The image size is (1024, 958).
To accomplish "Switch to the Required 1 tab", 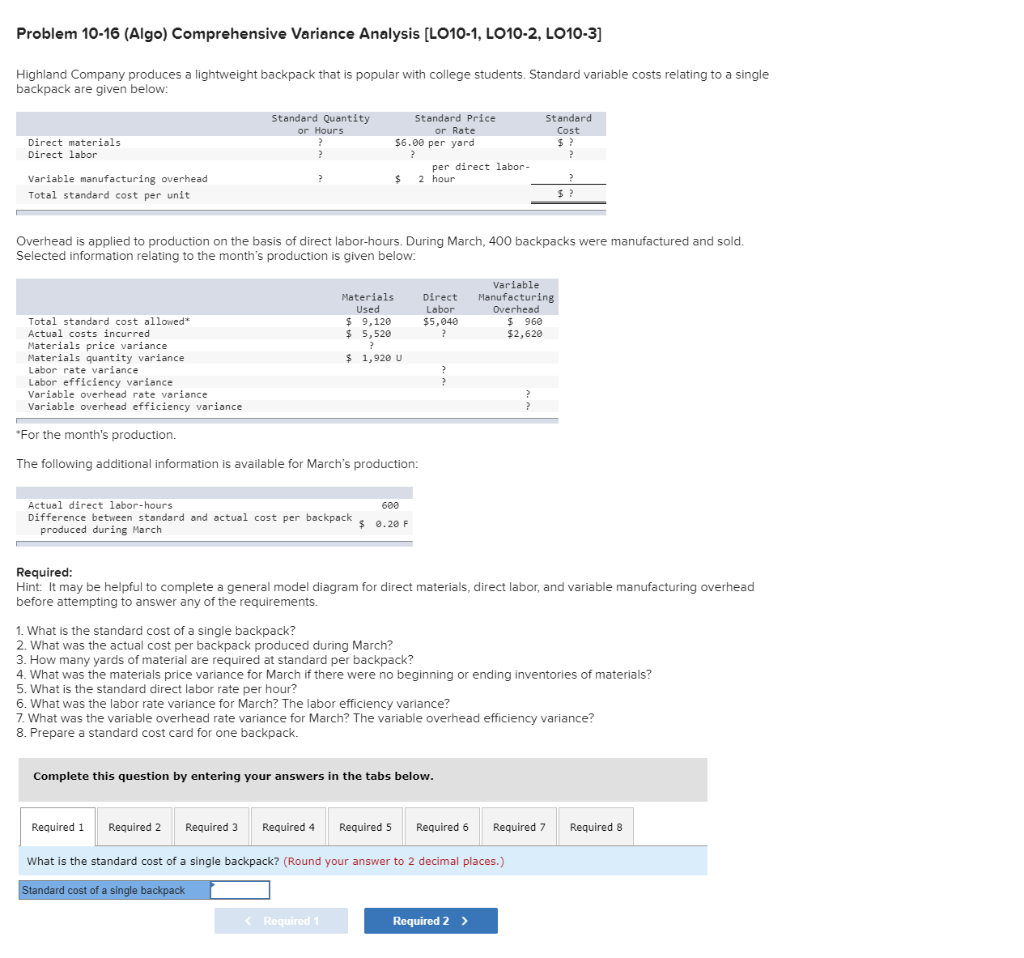I will pos(57,826).
